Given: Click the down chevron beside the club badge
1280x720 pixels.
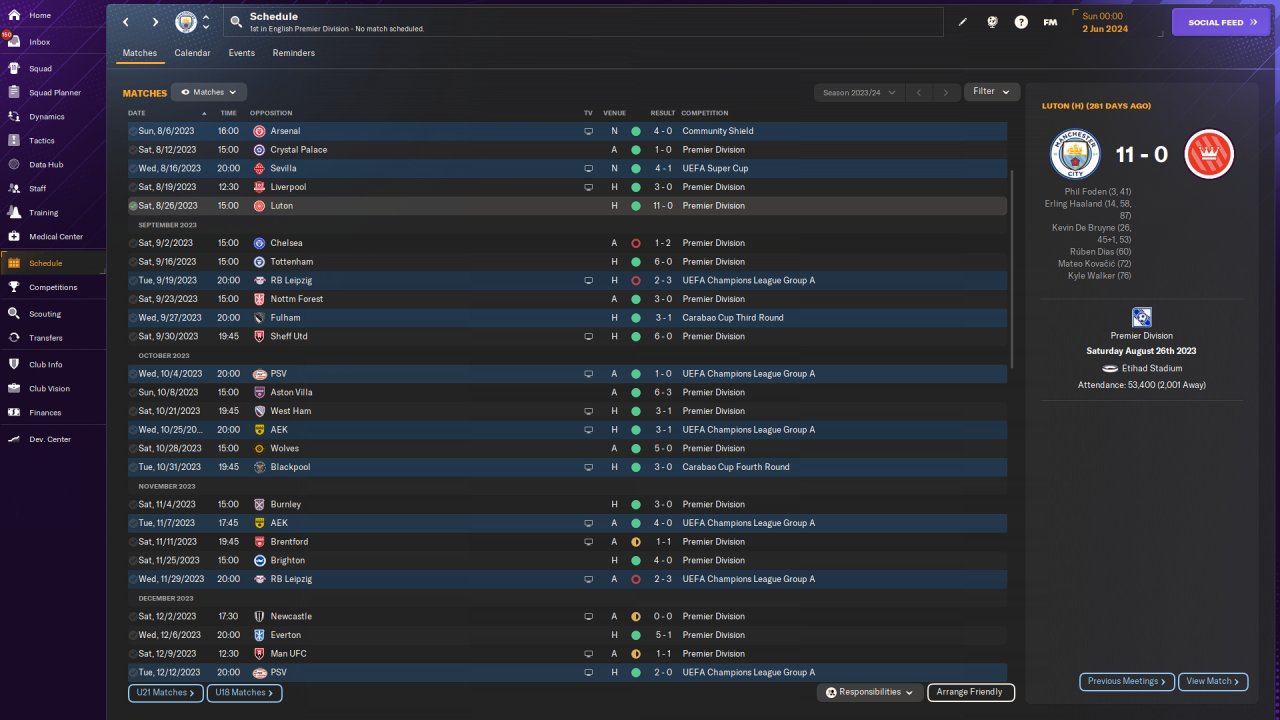Looking at the screenshot, I should coord(206,28).
